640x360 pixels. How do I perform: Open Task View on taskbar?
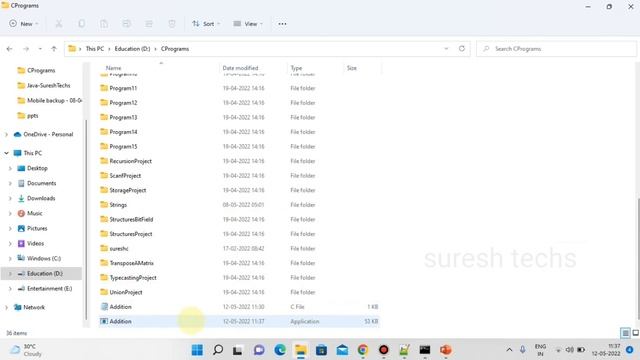coord(238,350)
